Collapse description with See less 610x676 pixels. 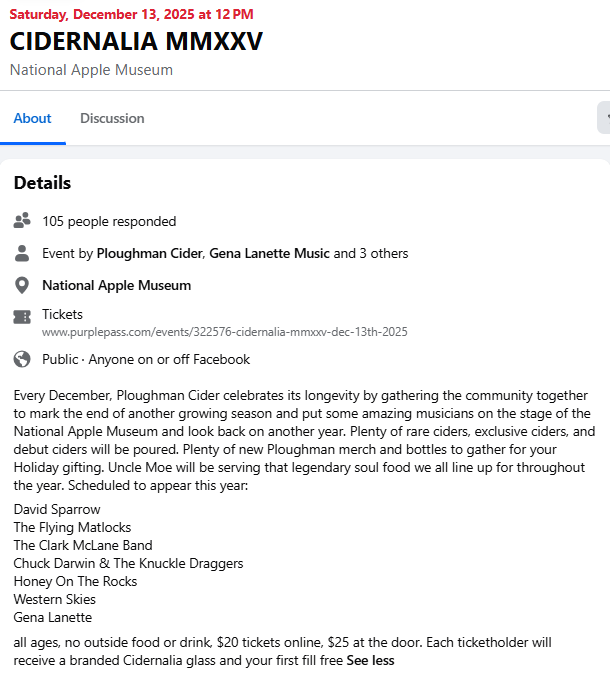coord(370,660)
